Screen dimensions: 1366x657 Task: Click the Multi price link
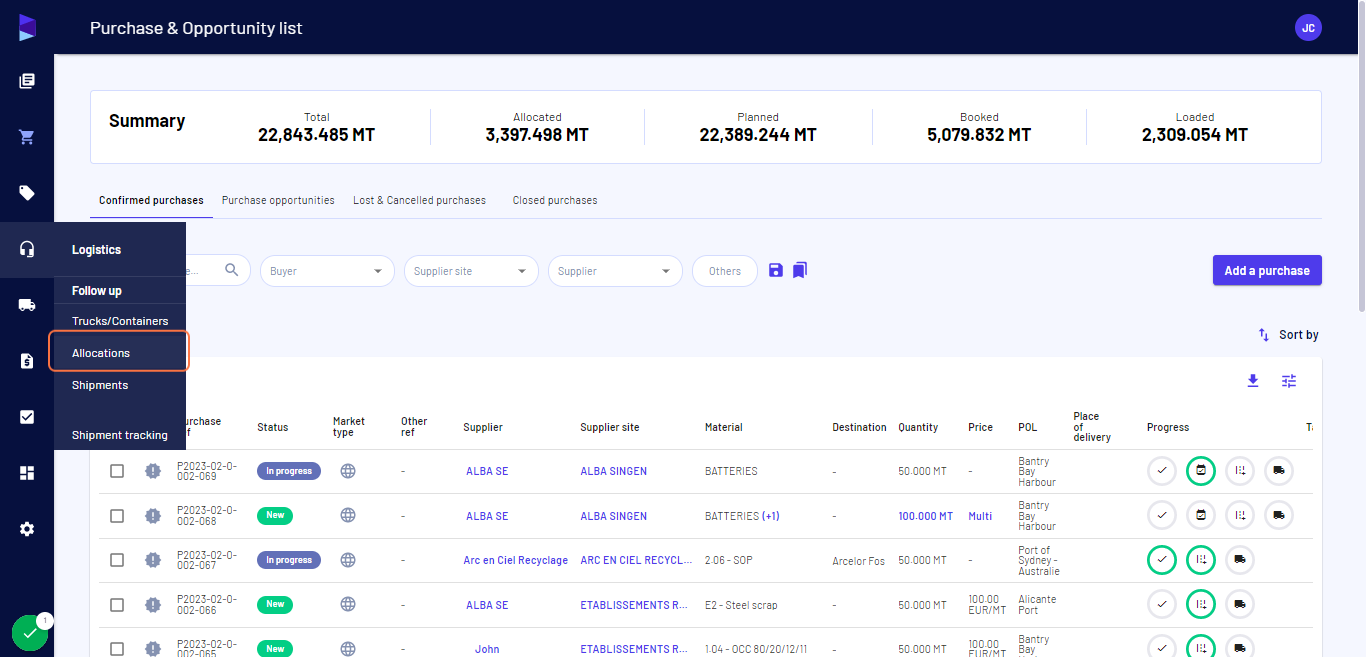coord(980,516)
